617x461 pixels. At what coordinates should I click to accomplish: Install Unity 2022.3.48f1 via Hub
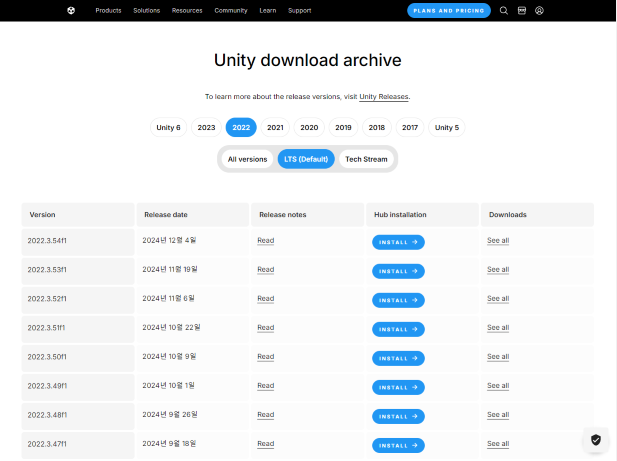398,417
